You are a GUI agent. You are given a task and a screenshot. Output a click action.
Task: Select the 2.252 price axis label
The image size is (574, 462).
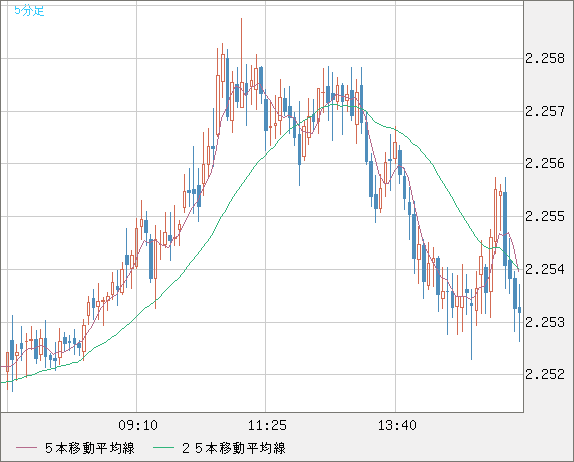(545, 374)
